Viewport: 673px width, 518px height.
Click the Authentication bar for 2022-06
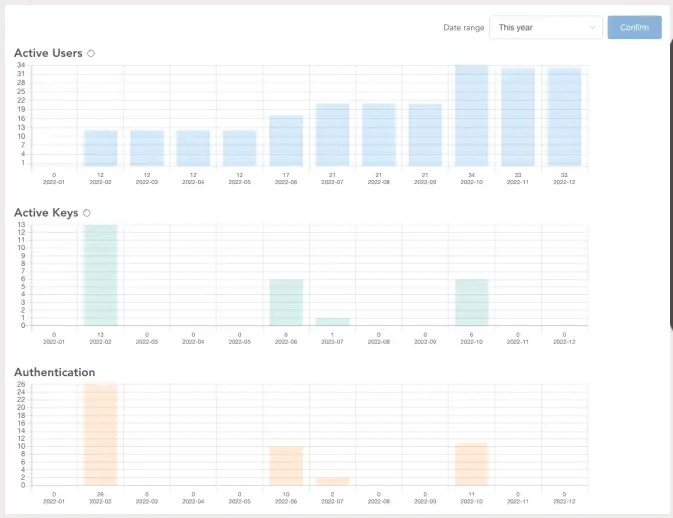pos(286,466)
